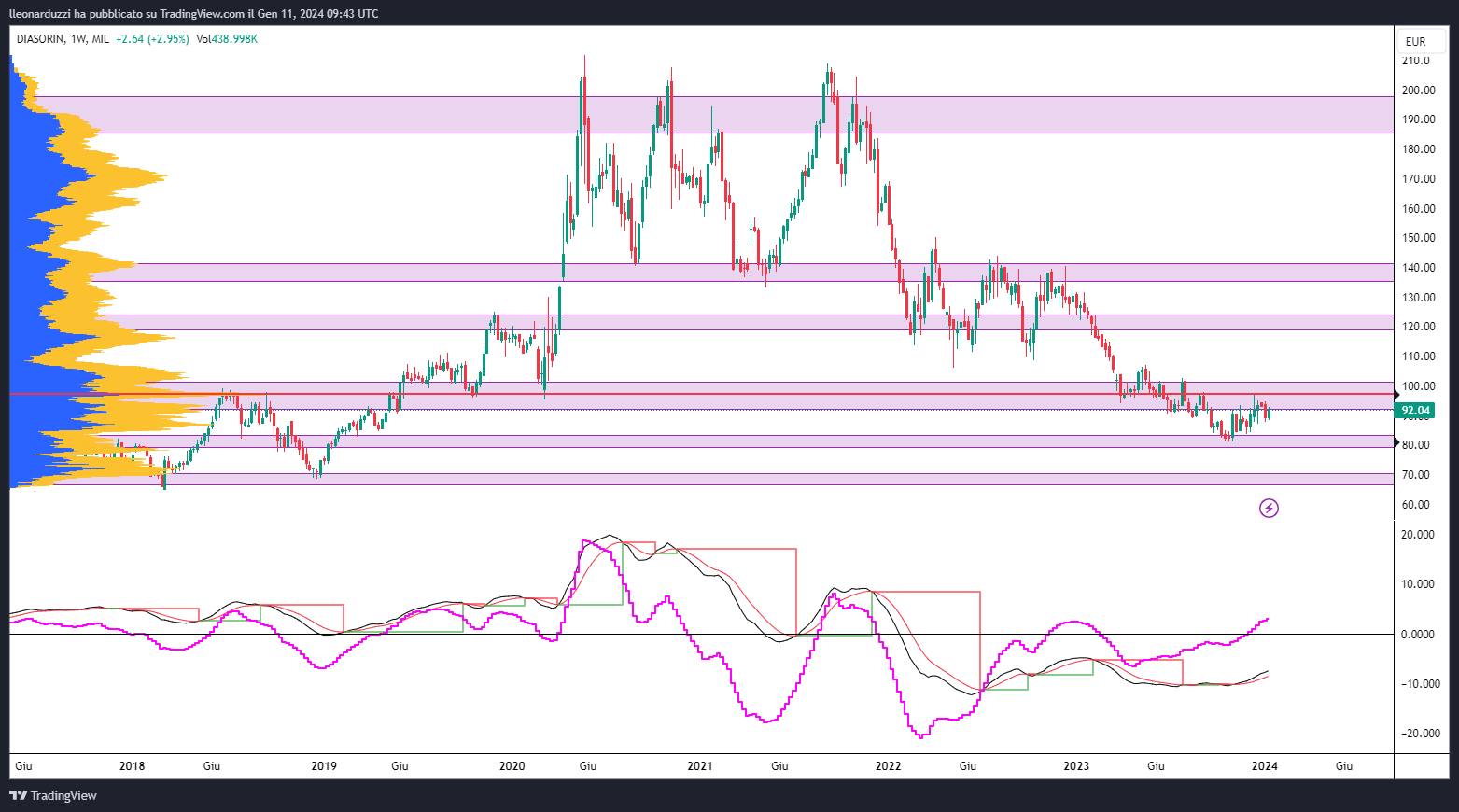Click the 92.04 current price label
This screenshot has height=812, width=1459.
click(1415, 411)
